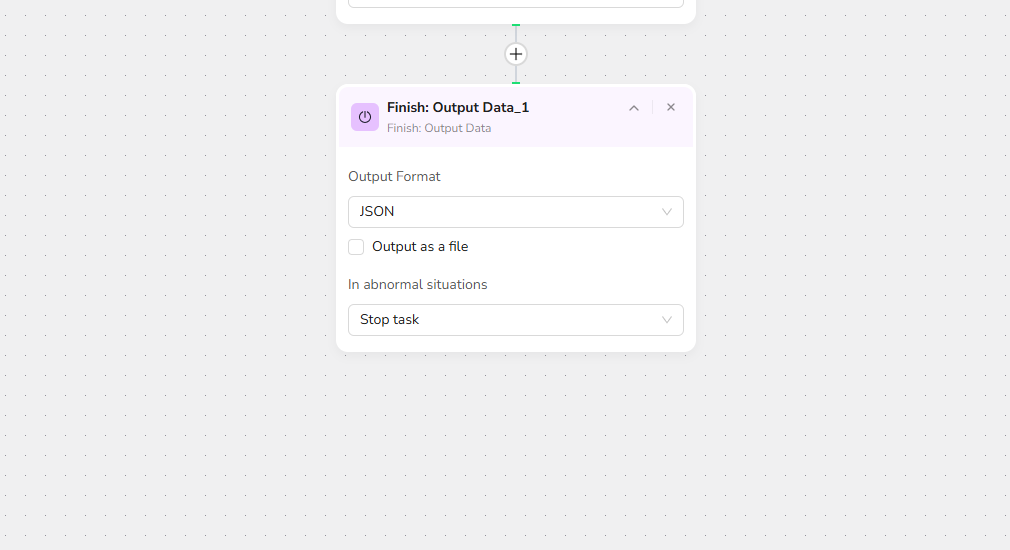The height and width of the screenshot is (550, 1010).
Task: Tick the Output as a file checkbox
Action: coord(356,247)
